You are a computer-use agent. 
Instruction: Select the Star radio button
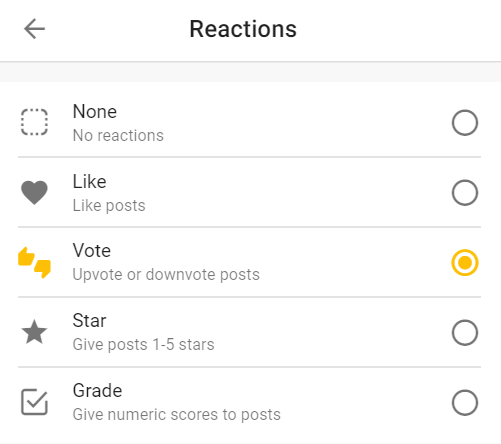pyautogui.click(x=465, y=332)
